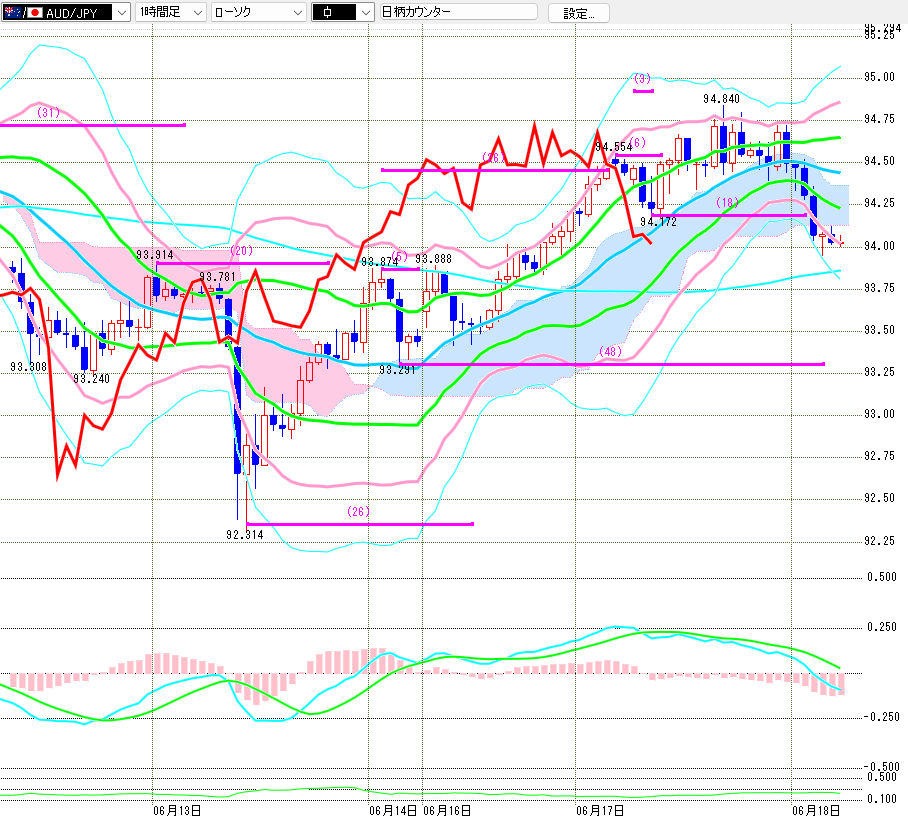
Task: Open the ローソク chart type dropdown
Action: pyautogui.click(x=258, y=12)
